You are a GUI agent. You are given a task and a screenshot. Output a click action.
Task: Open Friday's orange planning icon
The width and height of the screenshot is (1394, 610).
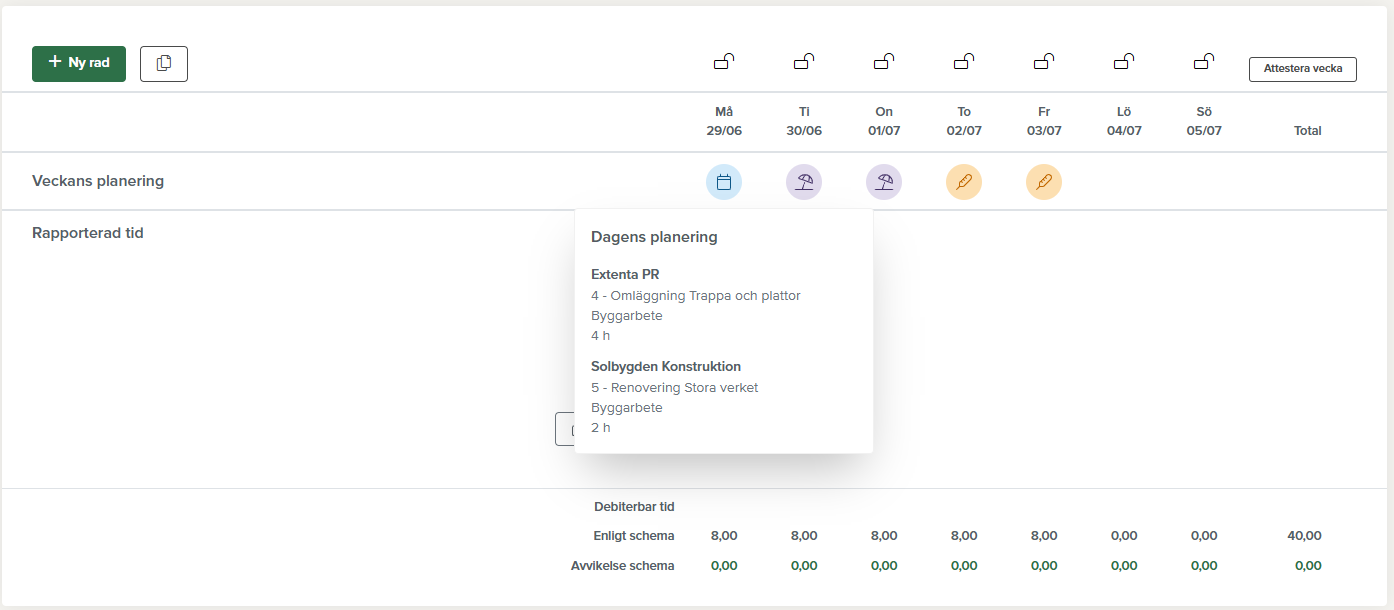[x=1044, y=182]
